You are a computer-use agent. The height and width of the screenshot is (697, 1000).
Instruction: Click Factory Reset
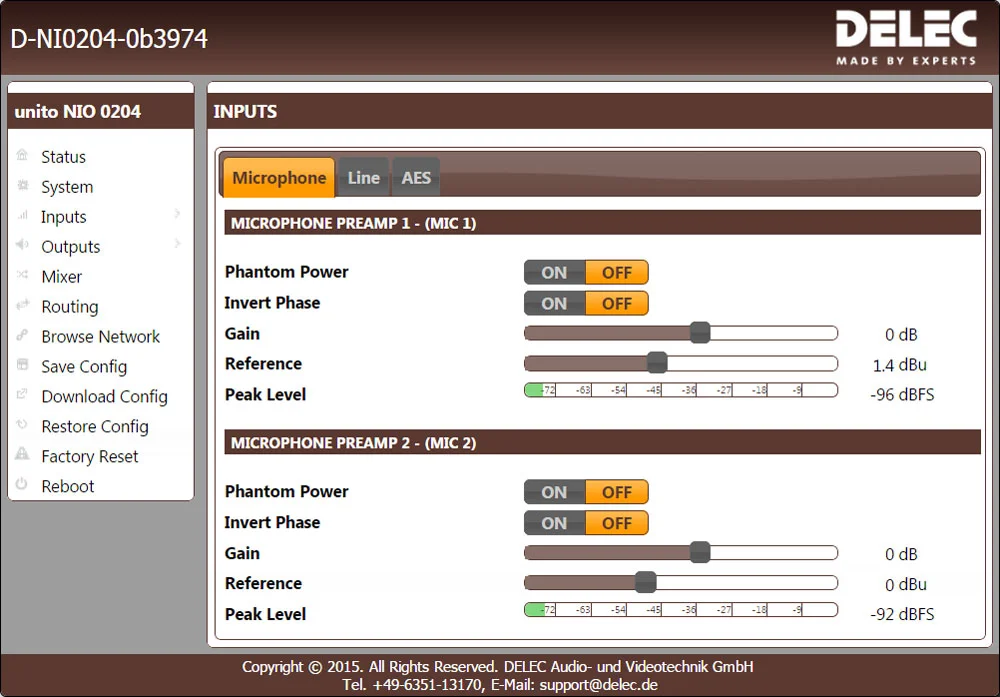click(89, 457)
